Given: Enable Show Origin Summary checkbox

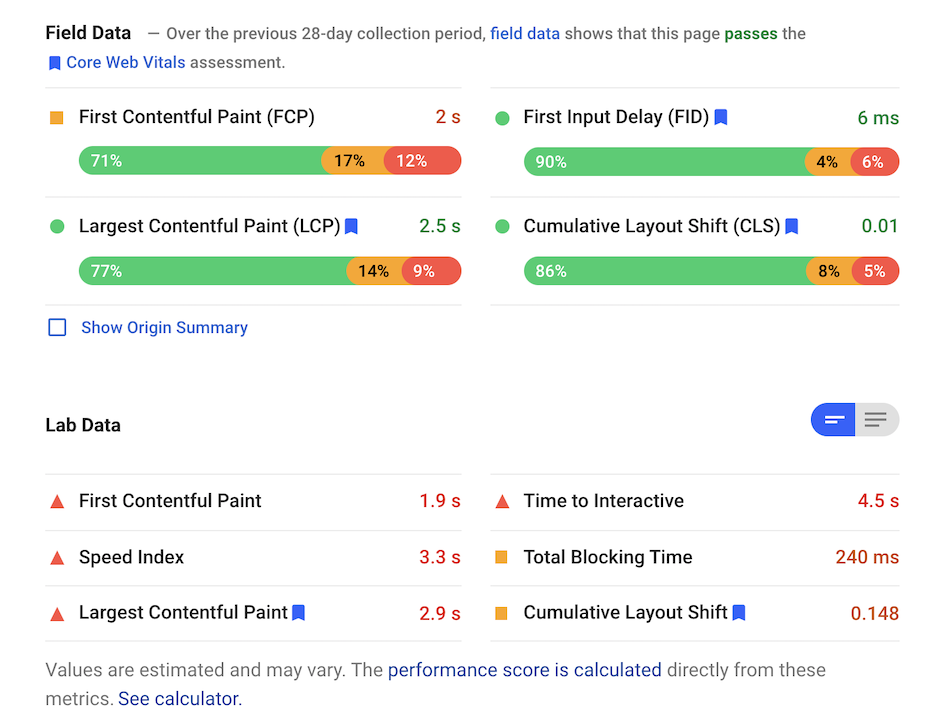Looking at the screenshot, I should click(57, 328).
